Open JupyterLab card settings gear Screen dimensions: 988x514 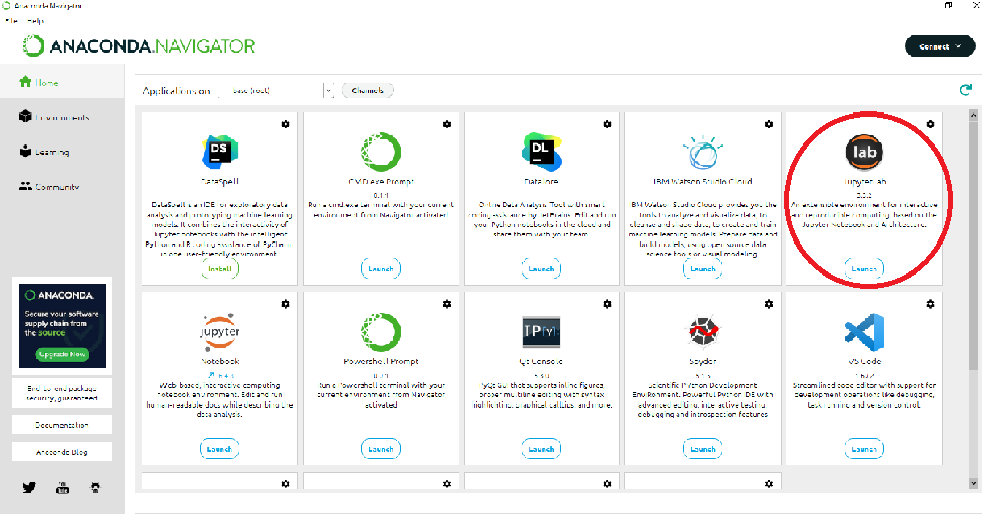pyautogui.click(x=930, y=124)
